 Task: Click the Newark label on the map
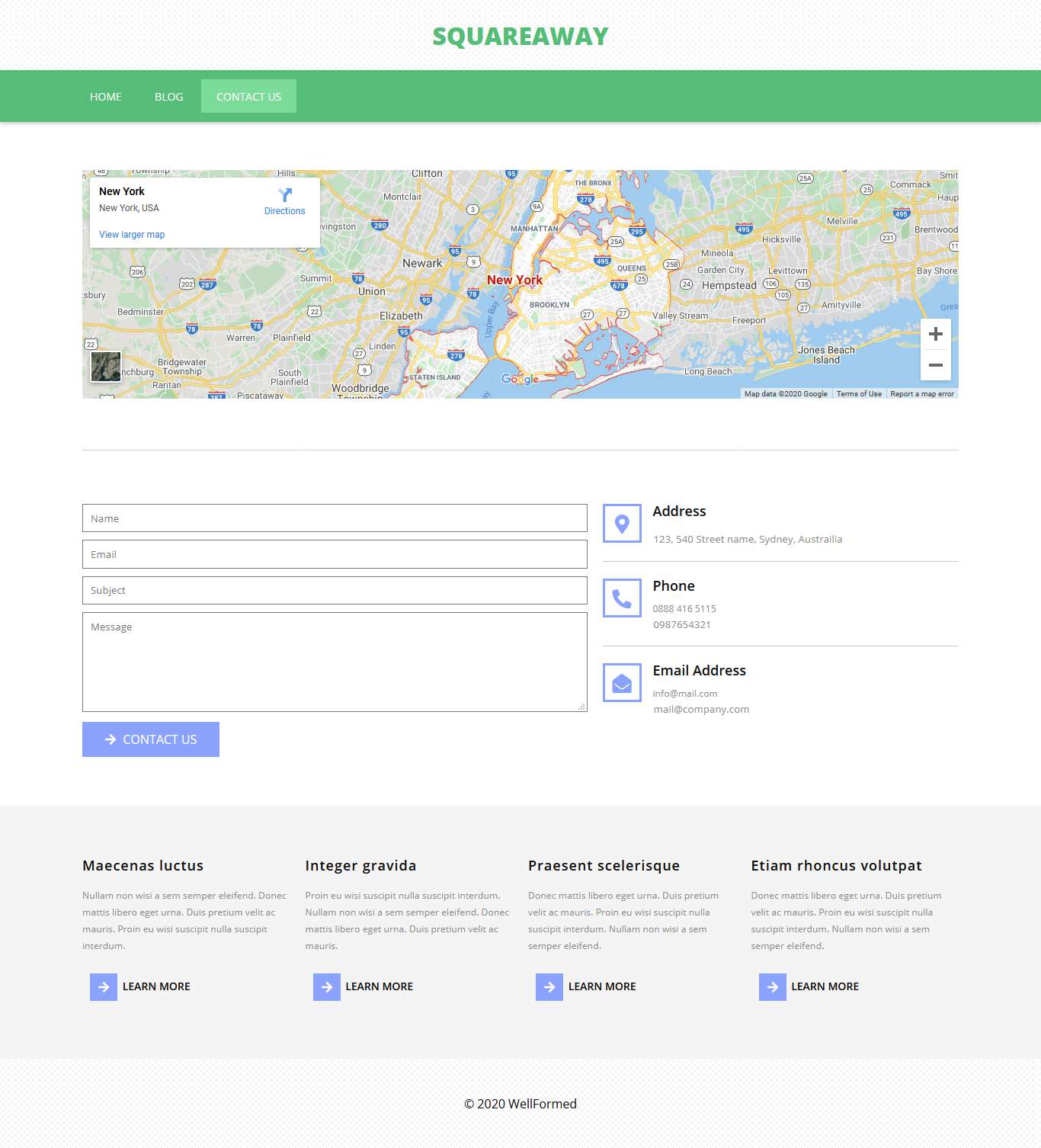(x=422, y=264)
